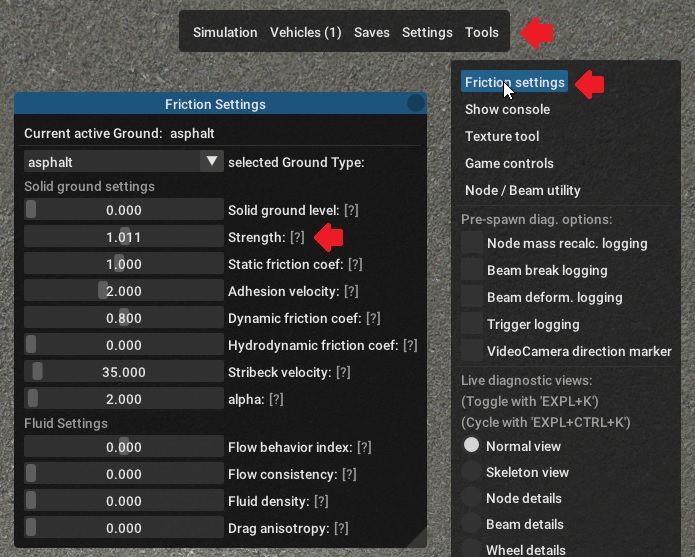695x557 pixels.
Task: Enable VideoCamera direction marker checkbox
Action: click(472, 351)
